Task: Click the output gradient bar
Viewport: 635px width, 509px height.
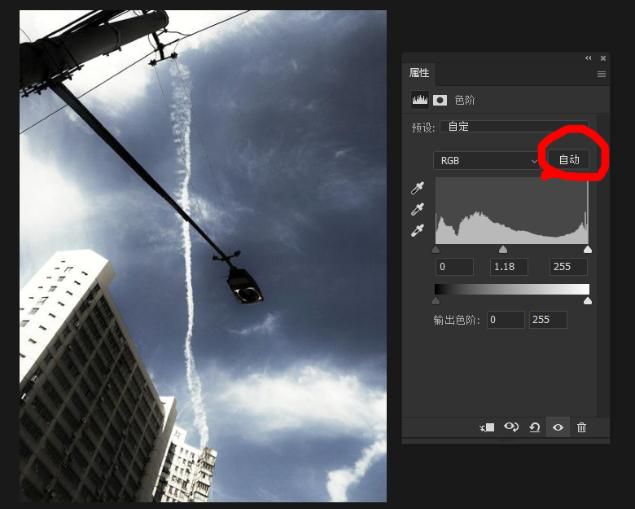Action: coord(512,289)
